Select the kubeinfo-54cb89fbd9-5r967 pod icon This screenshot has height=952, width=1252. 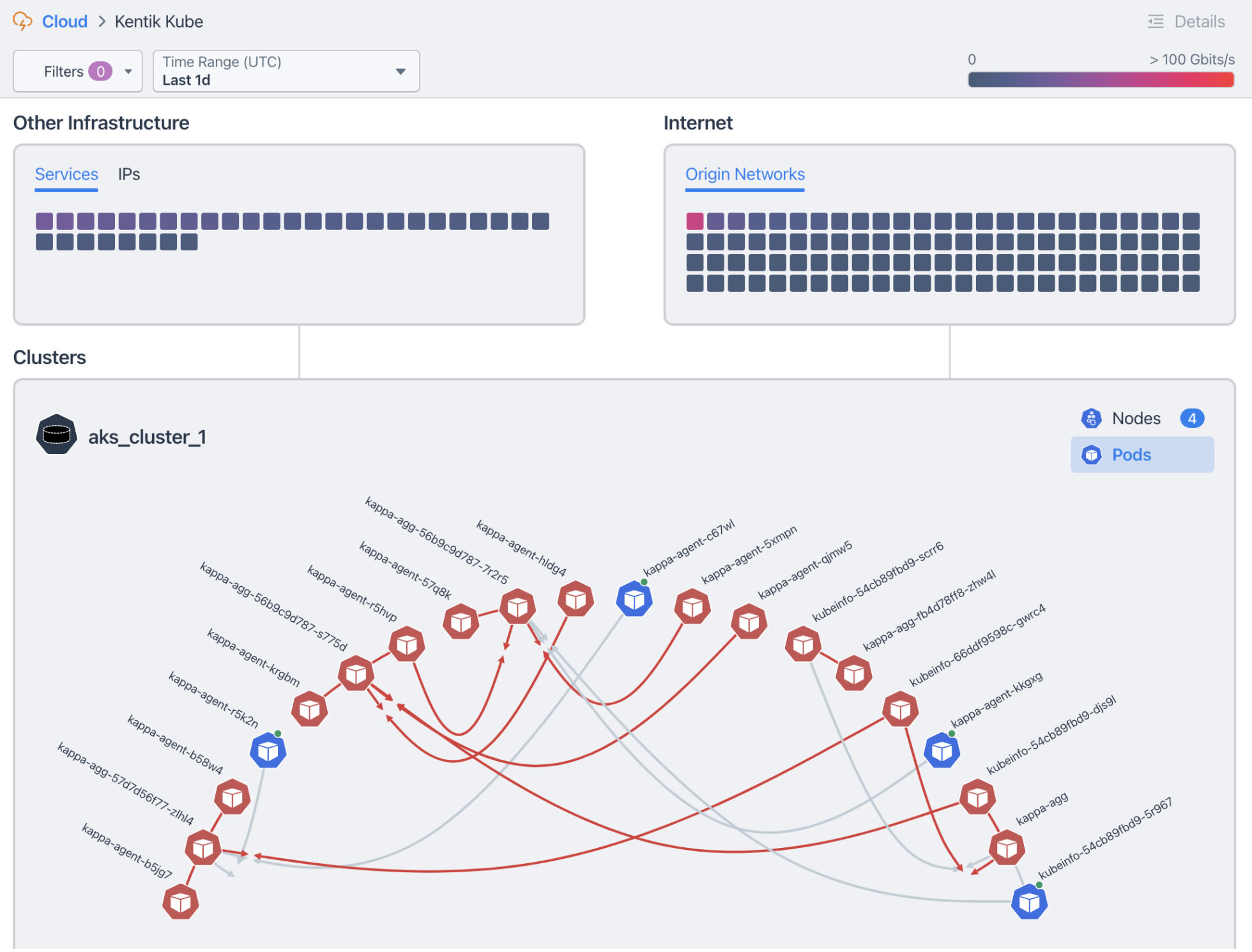pos(1028,902)
